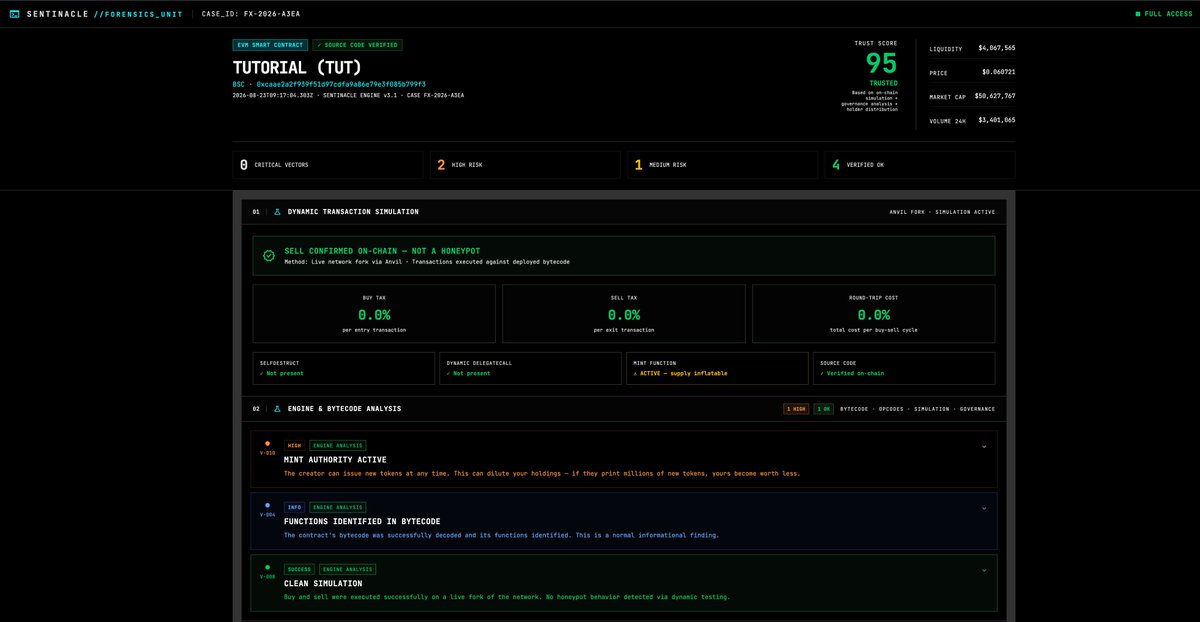Click the Bytecode · Opcodes · Simulation · Governance label

tap(917, 409)
